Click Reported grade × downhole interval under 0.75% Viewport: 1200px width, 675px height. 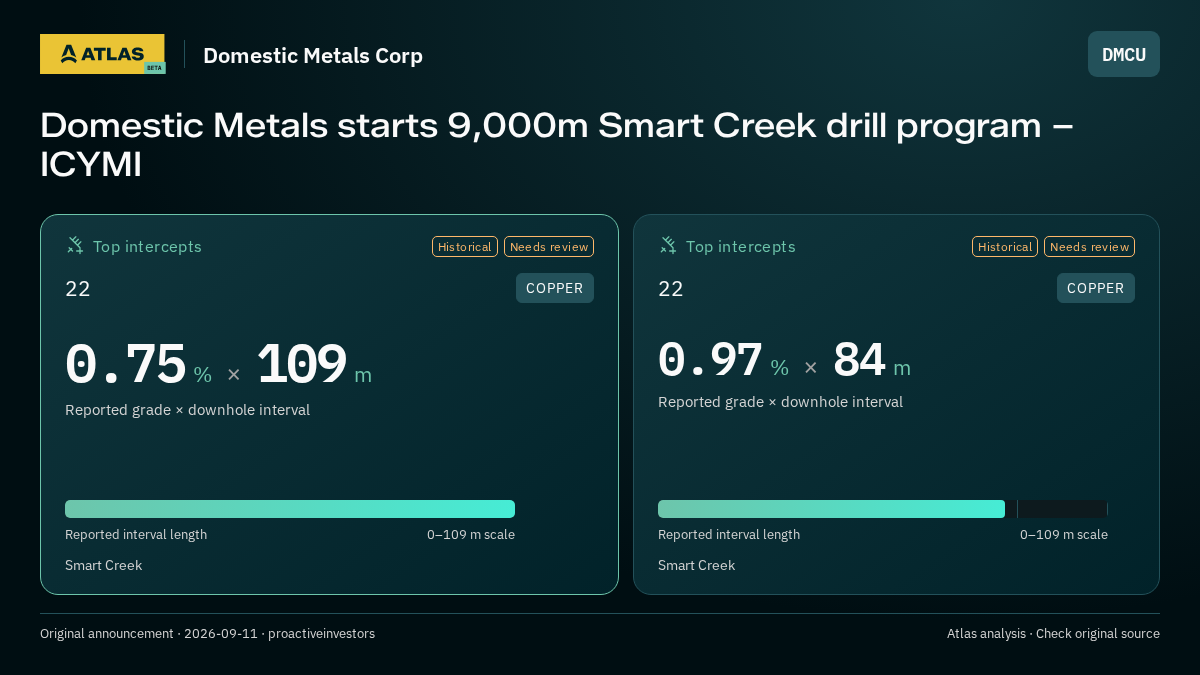click(188, 410)
